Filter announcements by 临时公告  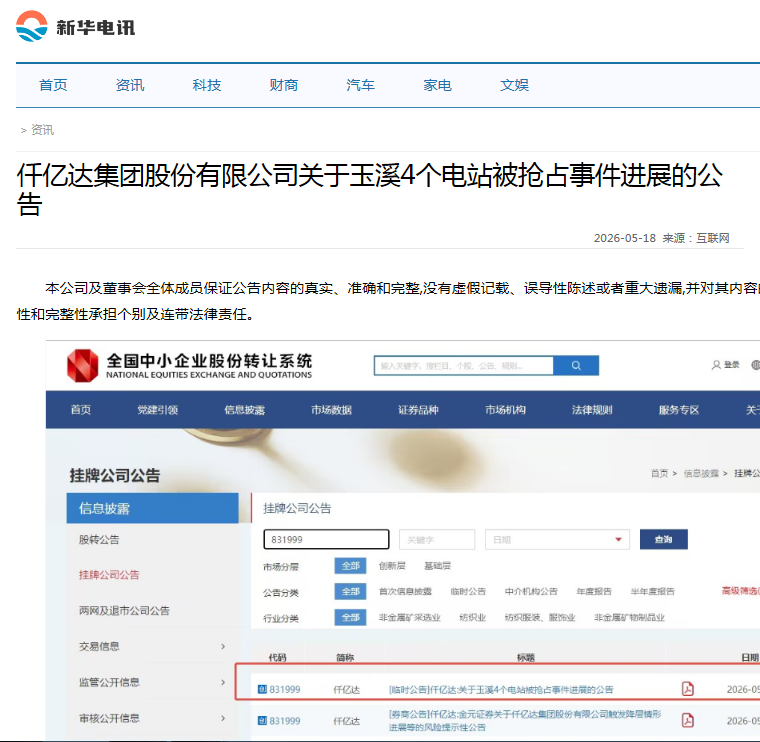(468, 591)
